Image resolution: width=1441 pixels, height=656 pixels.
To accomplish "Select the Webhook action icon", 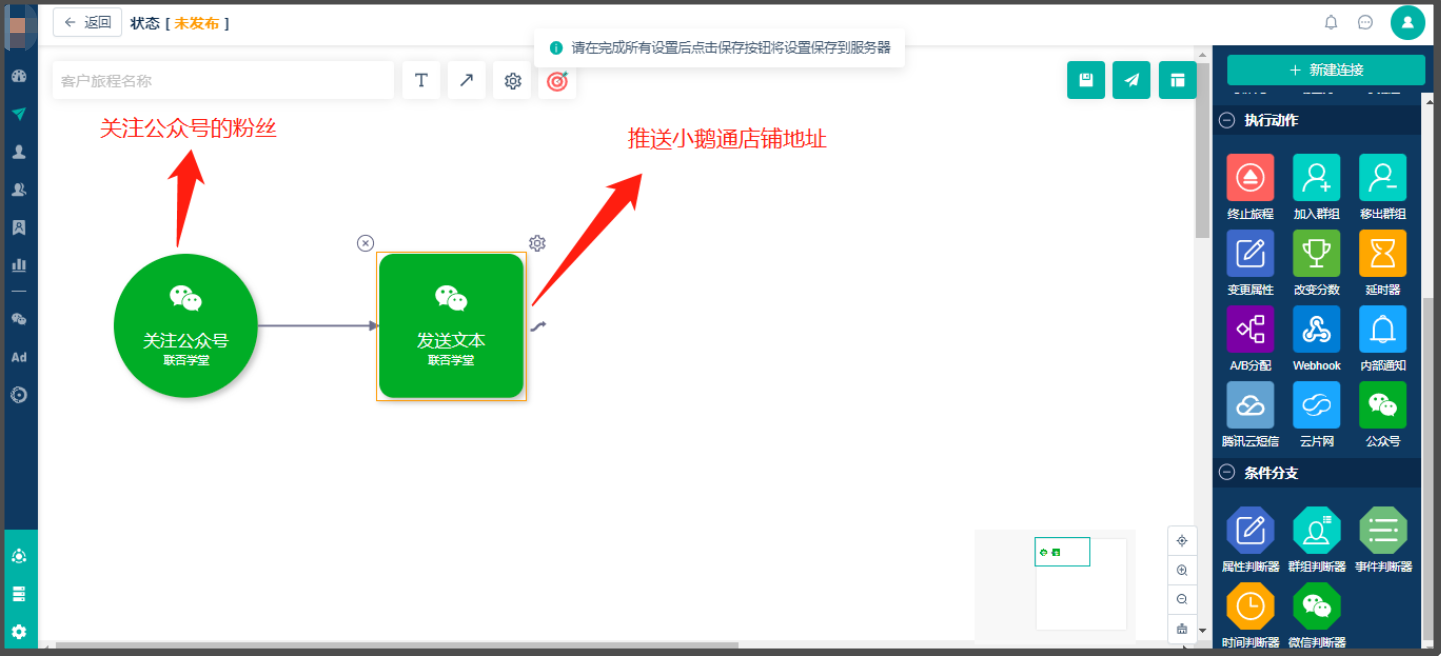I will point(1316,329).
